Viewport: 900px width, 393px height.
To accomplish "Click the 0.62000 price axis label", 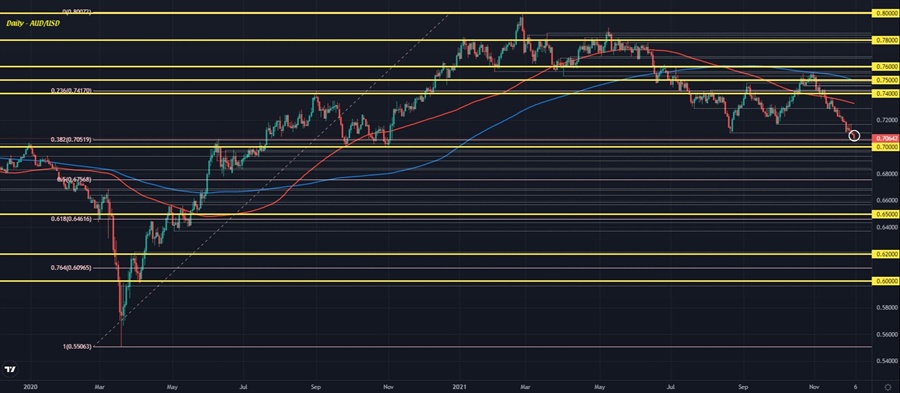I will click(x=885, y=254).
